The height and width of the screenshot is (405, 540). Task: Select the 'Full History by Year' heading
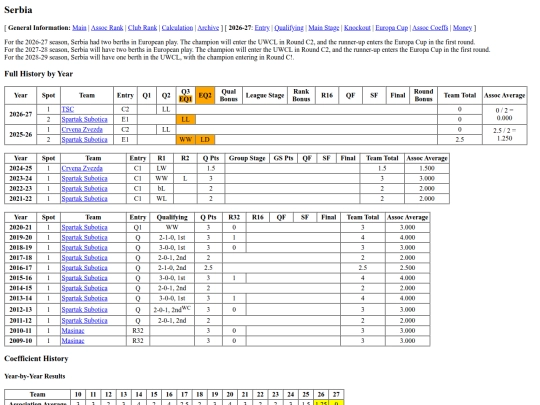click(x=39, y=74)
